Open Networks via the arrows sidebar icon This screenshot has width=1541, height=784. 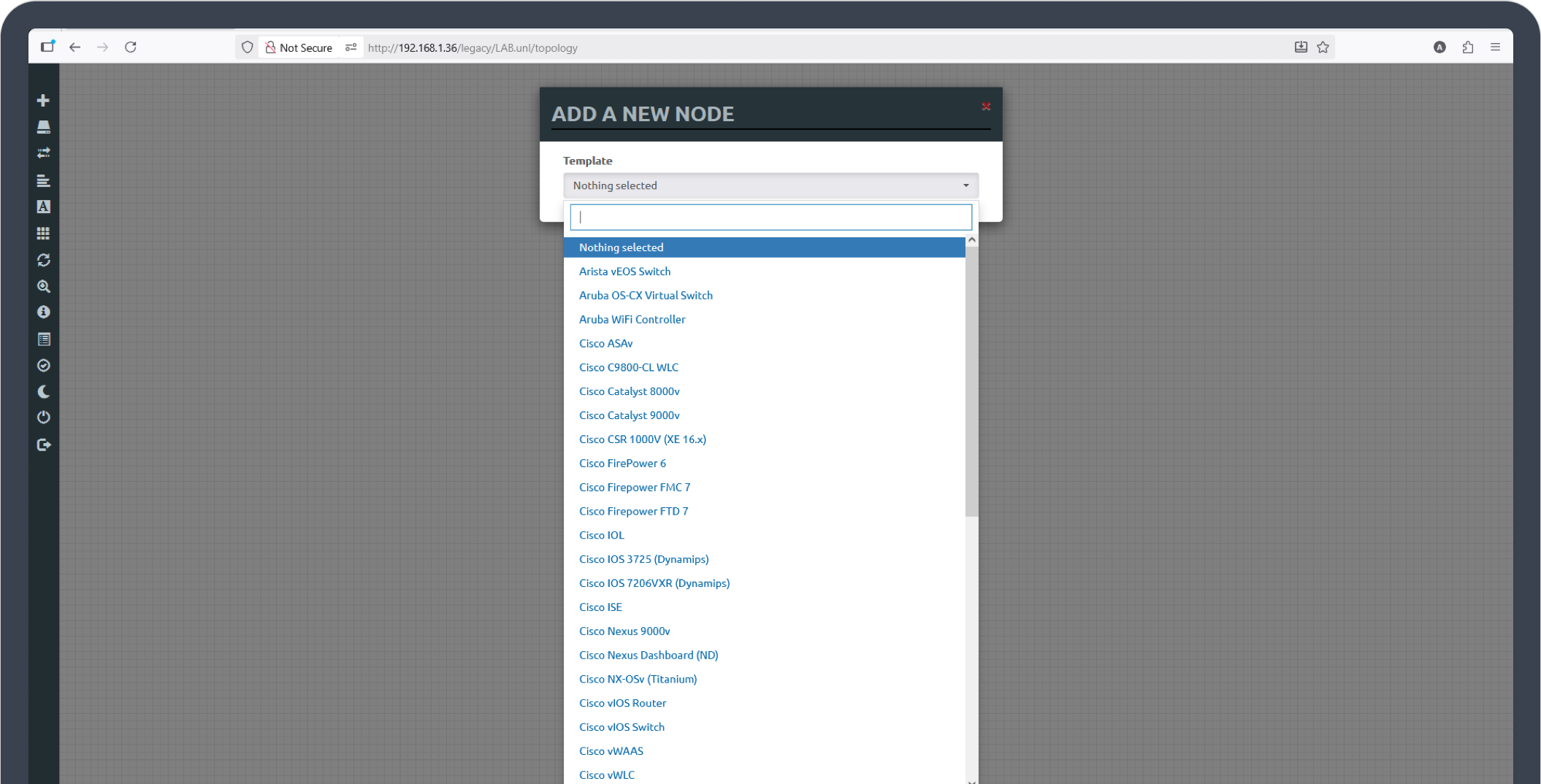(43, 153)
